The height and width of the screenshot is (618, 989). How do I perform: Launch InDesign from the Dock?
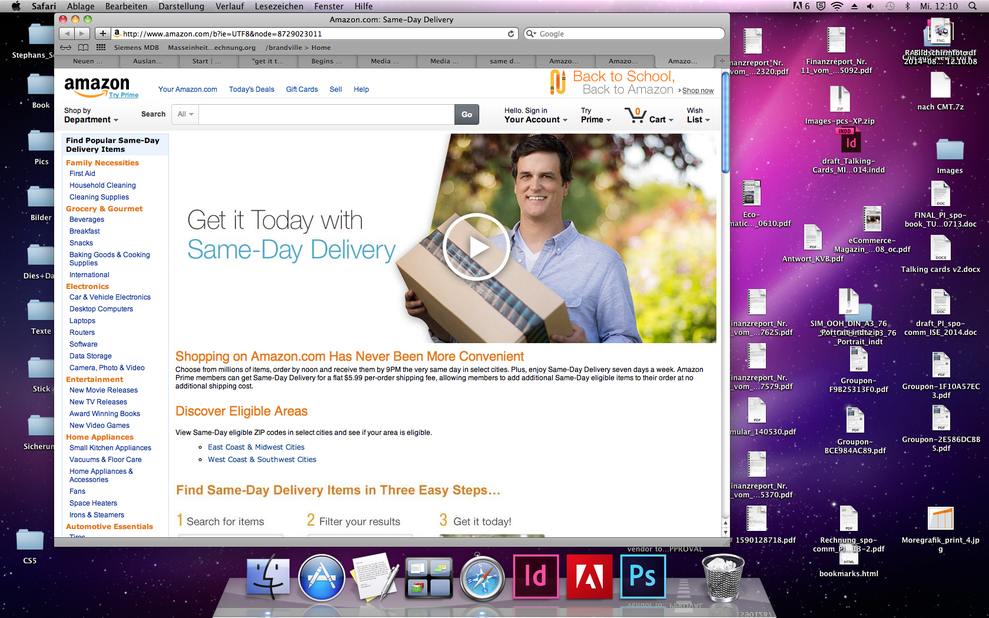point(536,576)
